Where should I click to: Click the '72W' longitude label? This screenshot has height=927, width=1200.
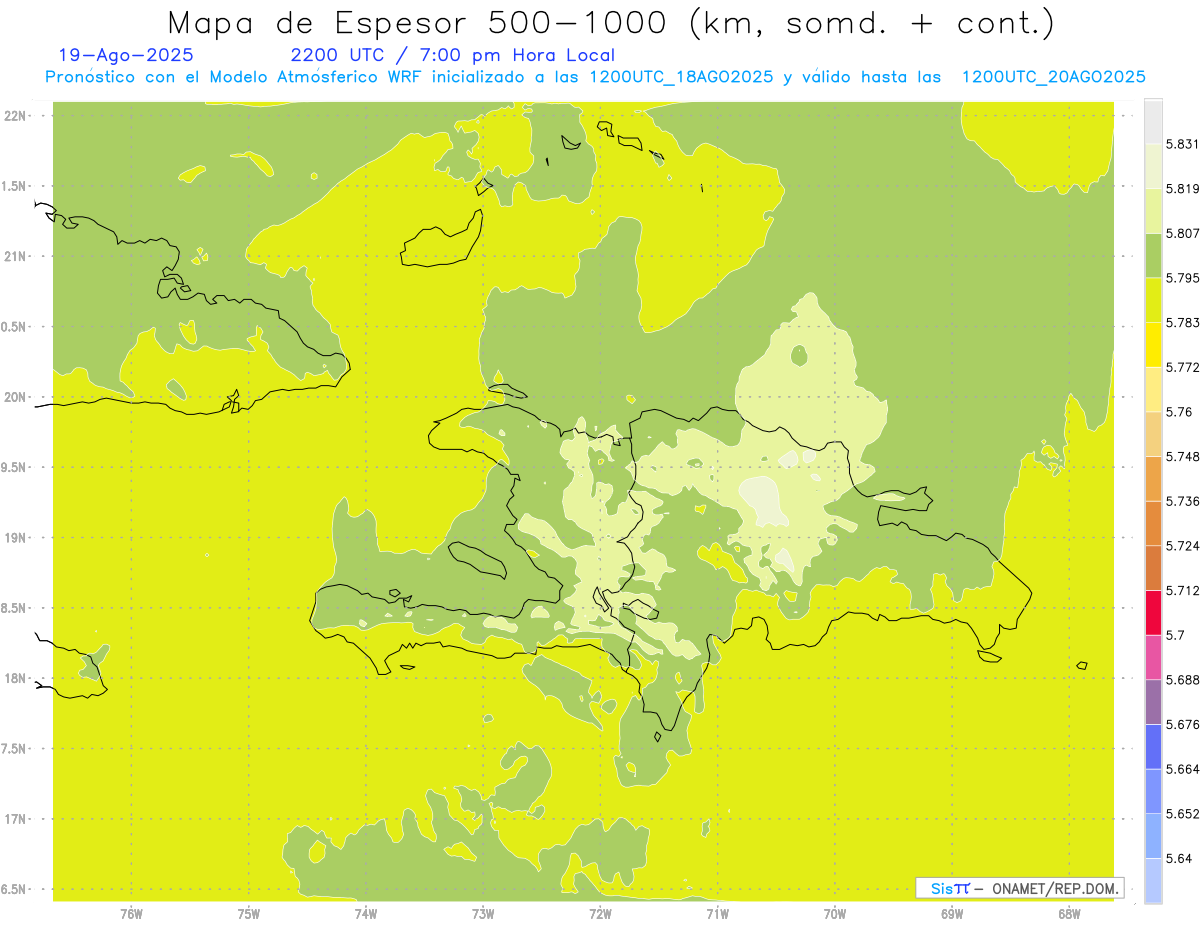600,914
